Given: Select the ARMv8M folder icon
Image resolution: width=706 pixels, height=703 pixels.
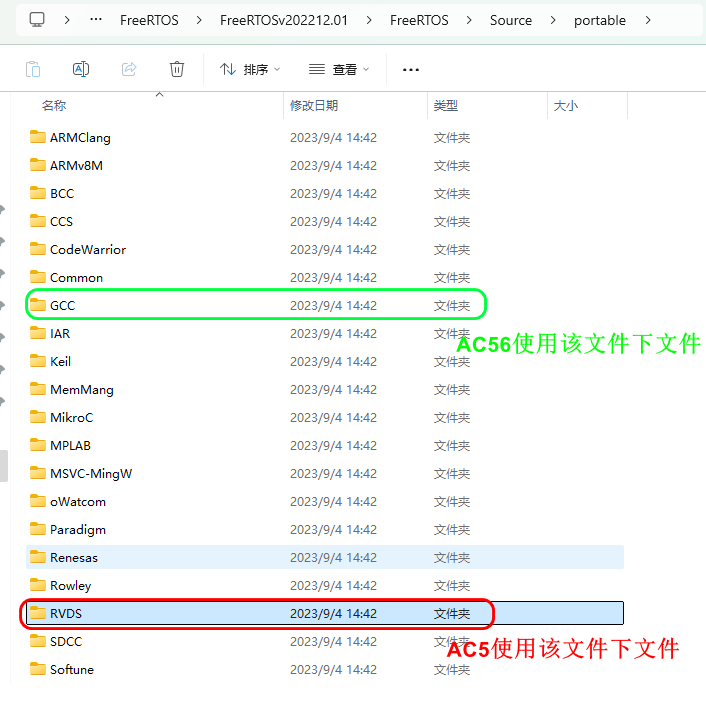Looking at the screenshot, I should coord(38,165).
